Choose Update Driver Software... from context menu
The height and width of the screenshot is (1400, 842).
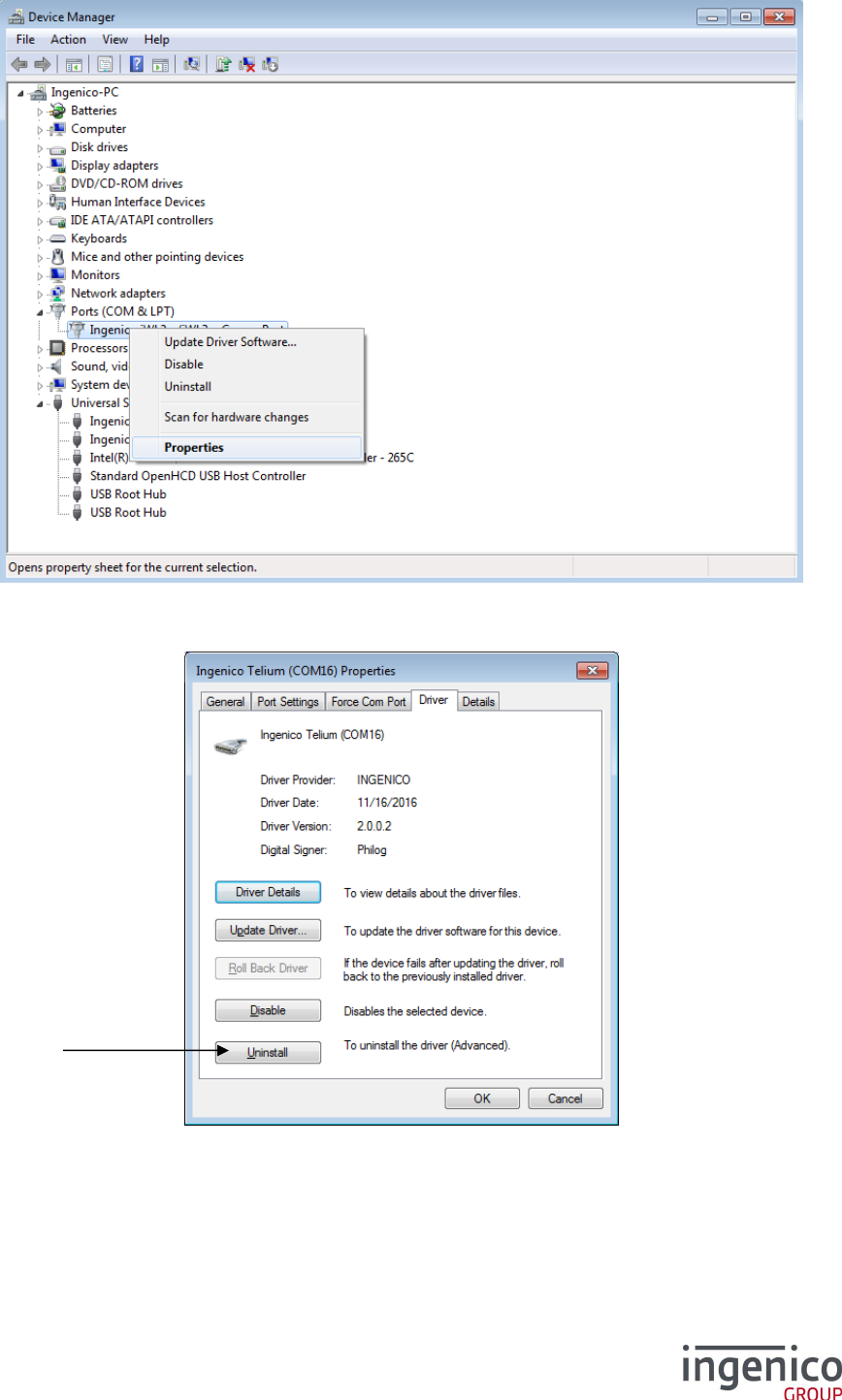coord(246,342)
